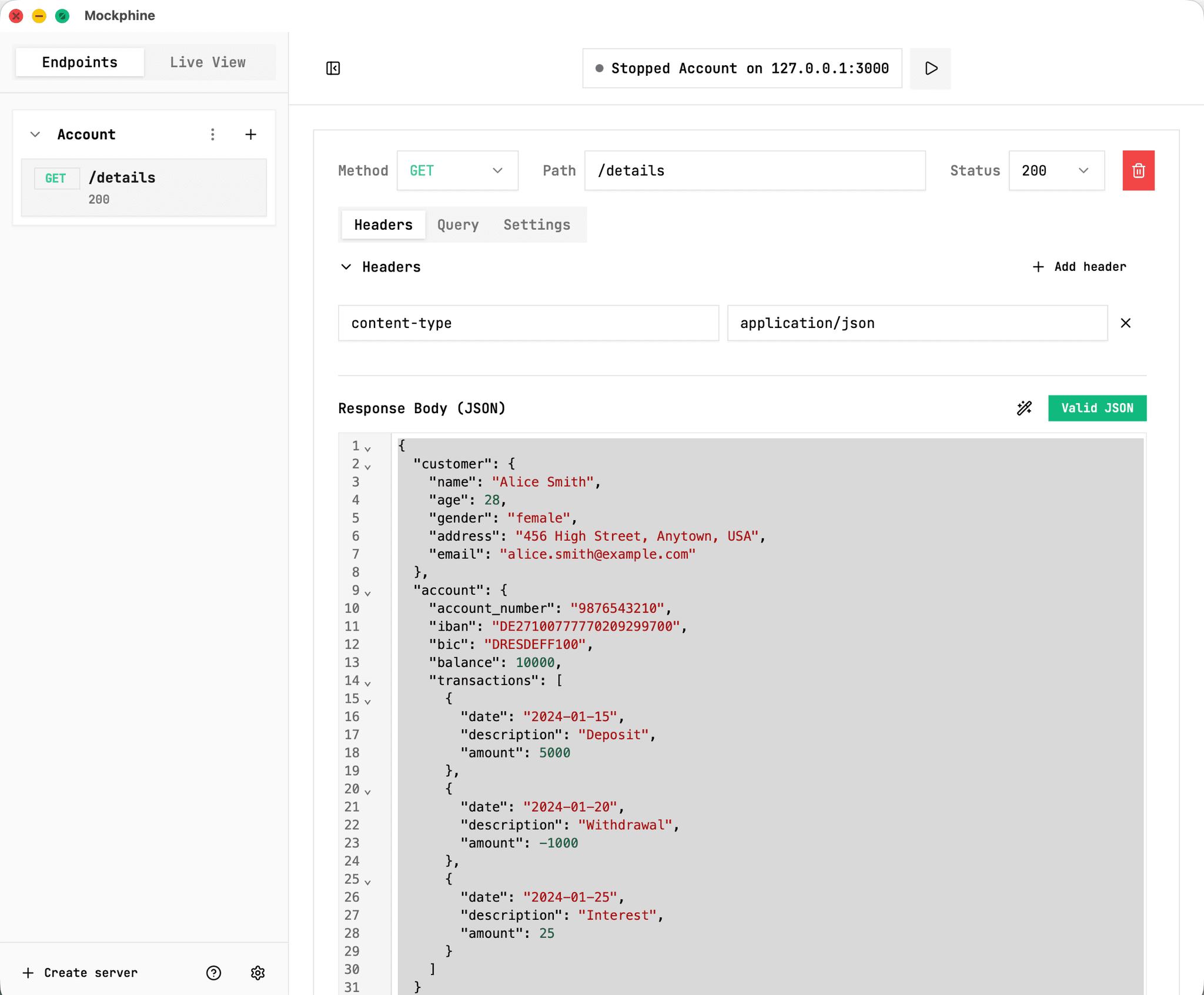Click the magic wand format JSON icon
This screenshot has height=995, width=1204.
[1024, 408]
